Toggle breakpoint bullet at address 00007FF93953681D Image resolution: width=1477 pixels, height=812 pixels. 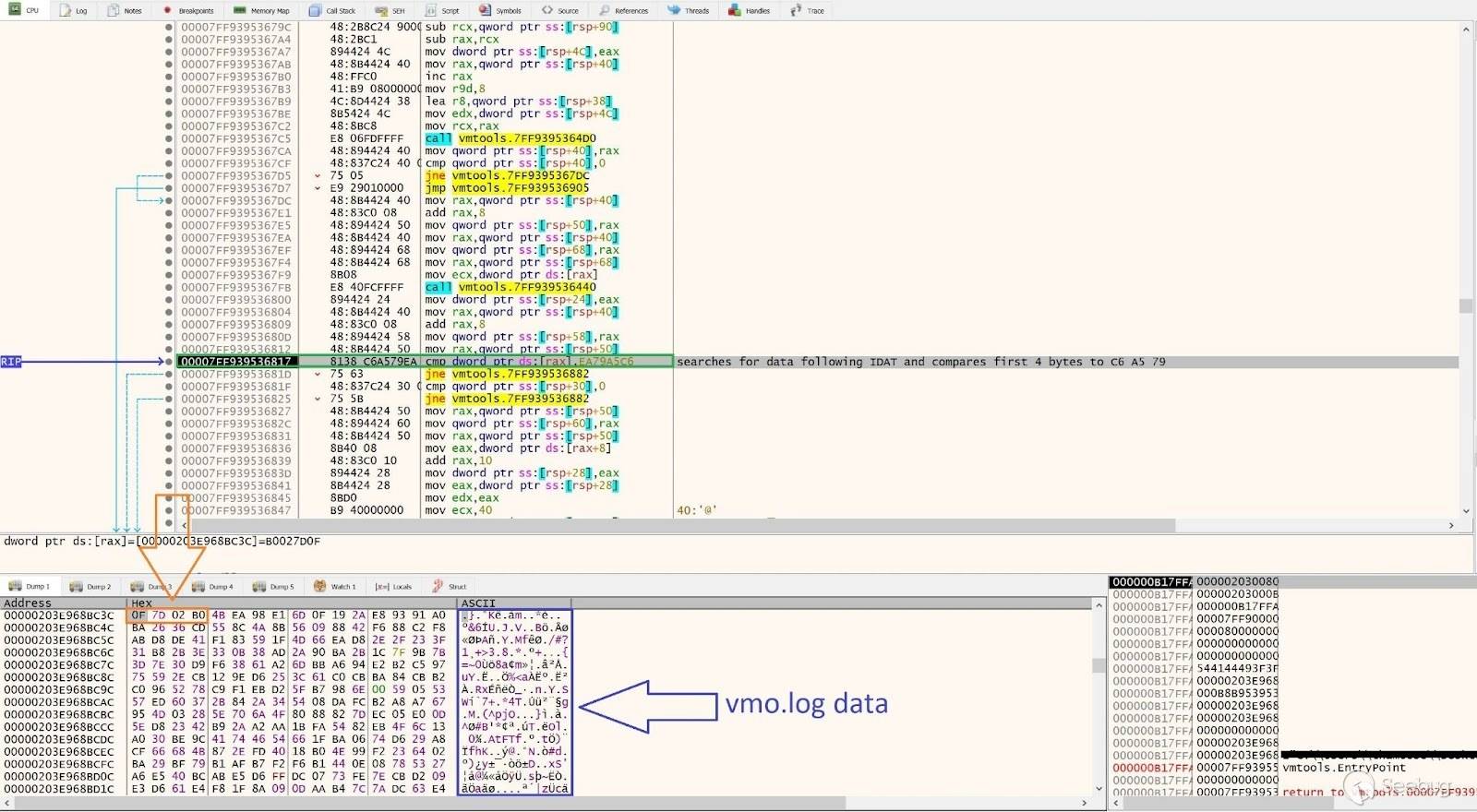tap(169, 374)
